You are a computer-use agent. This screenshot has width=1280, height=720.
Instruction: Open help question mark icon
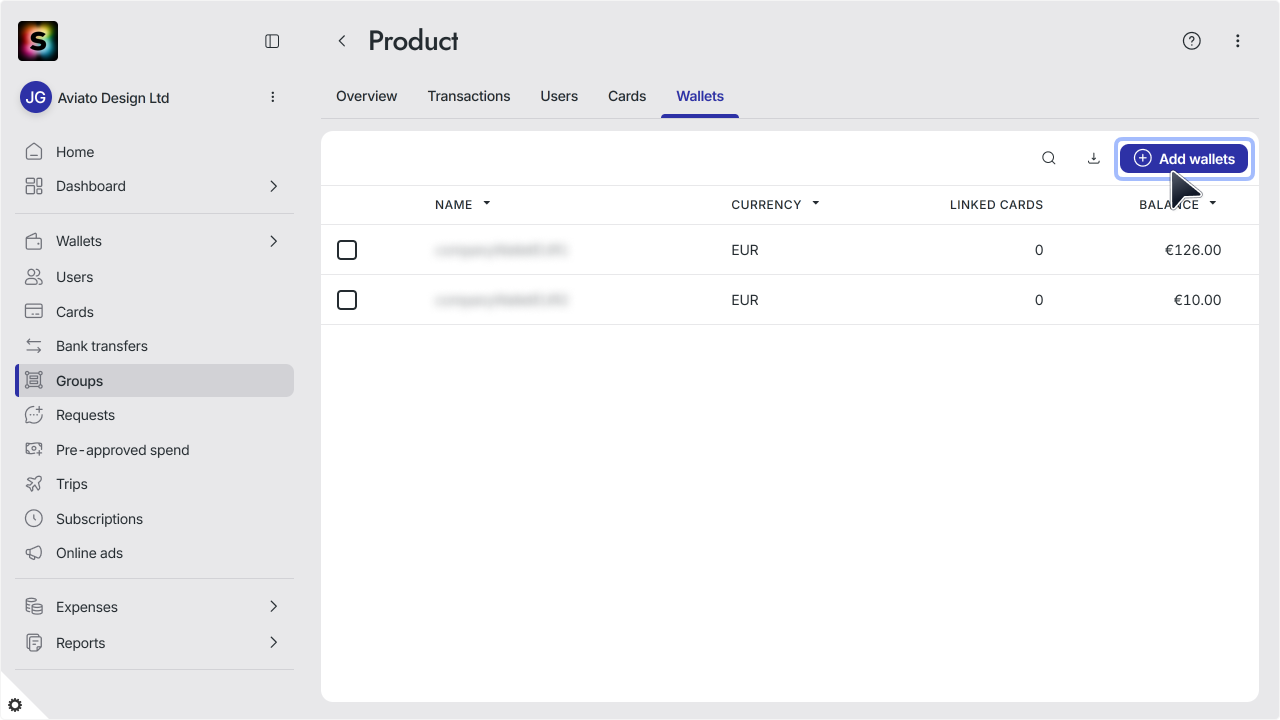[x=1191, y=41]
